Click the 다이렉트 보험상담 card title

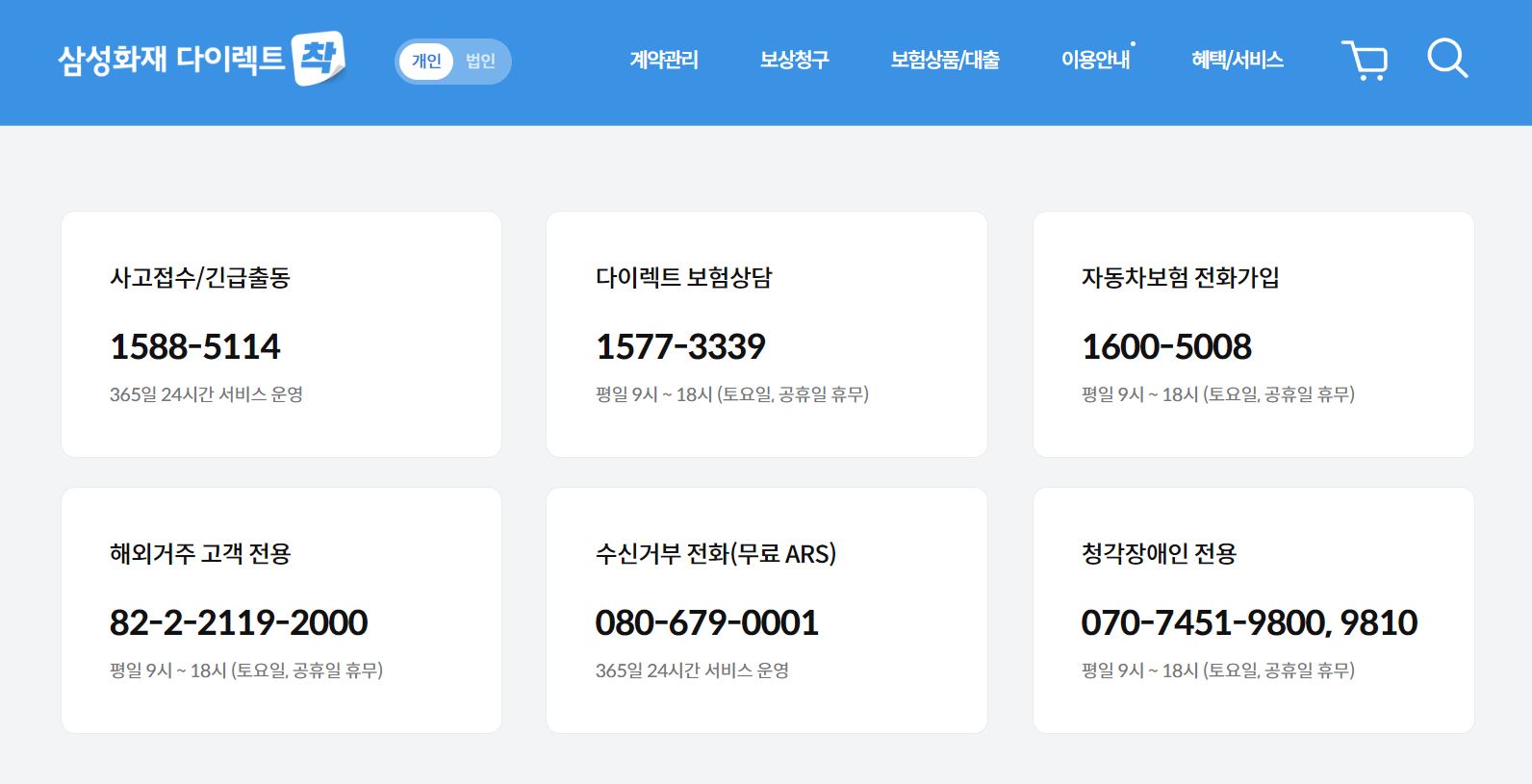coord(684,277)
